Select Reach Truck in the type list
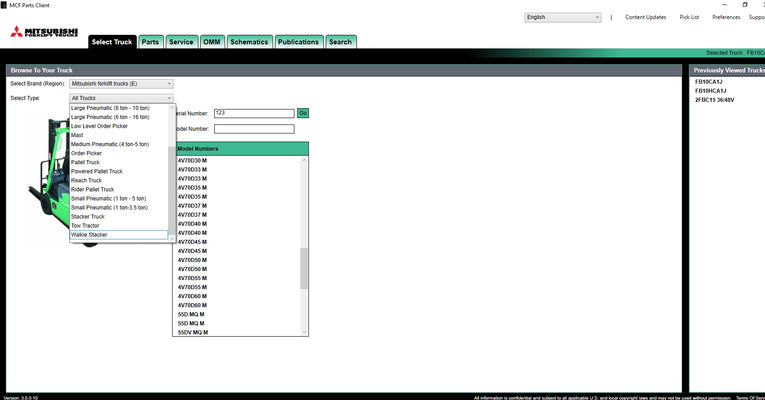 point(87,180)
